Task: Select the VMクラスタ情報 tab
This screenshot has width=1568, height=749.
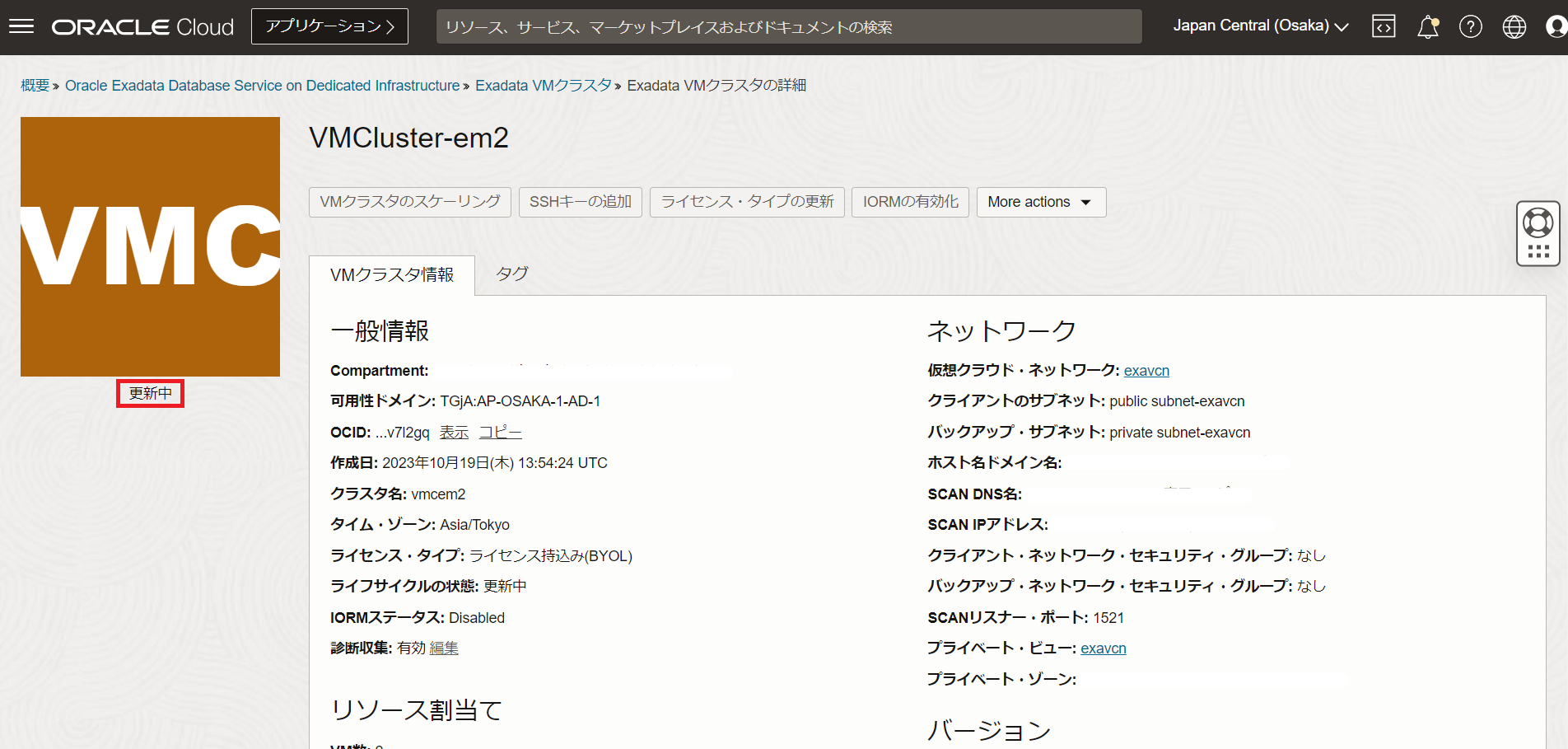Action: (392, 275)
